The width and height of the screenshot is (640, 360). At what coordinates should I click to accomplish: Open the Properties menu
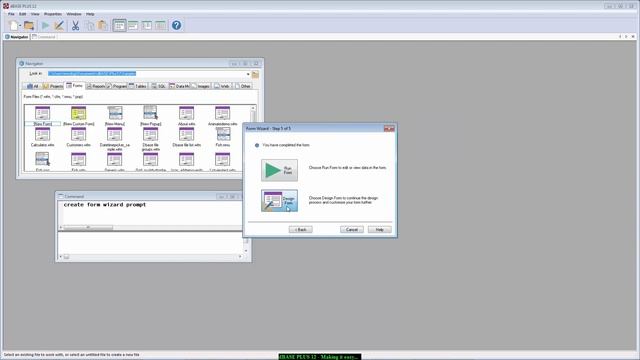click(x=53, y=14)
